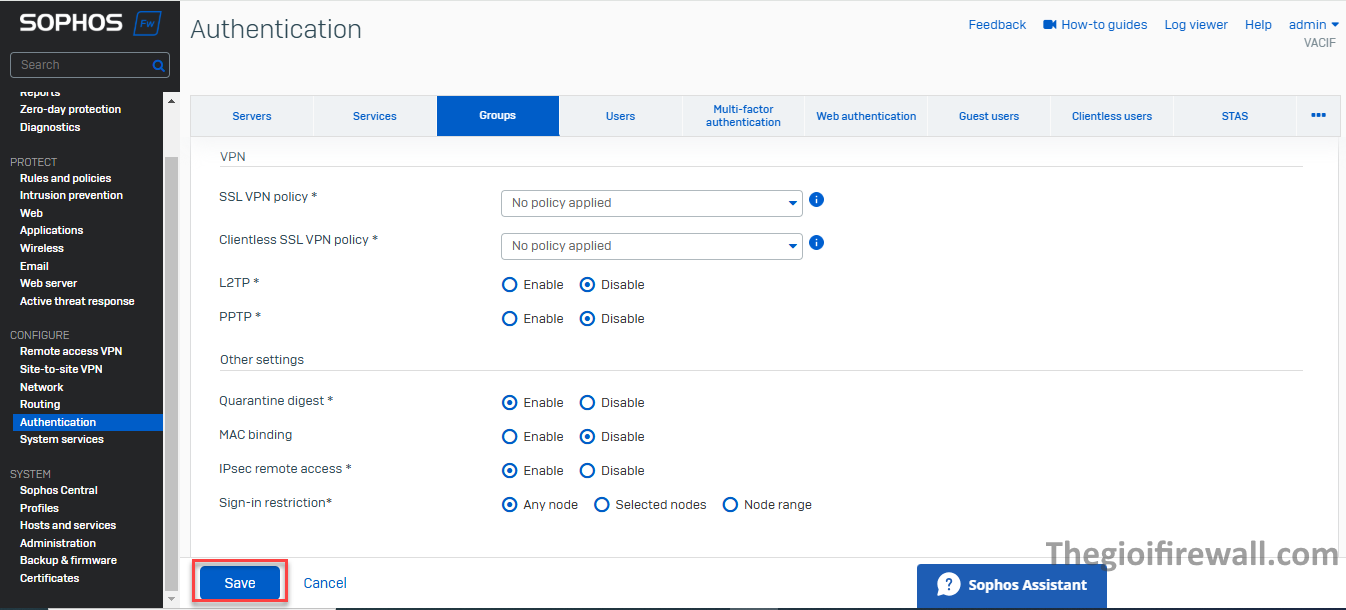The height and width of the screenshot is (610, 1346).
Task: Switch to the Users tab
Action: [x=620, y=116]
